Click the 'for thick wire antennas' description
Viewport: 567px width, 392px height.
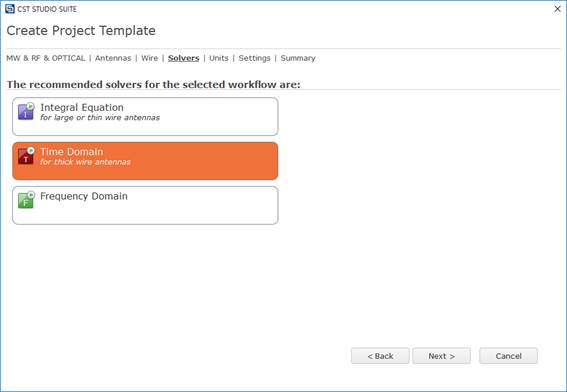tap(85, 162)
